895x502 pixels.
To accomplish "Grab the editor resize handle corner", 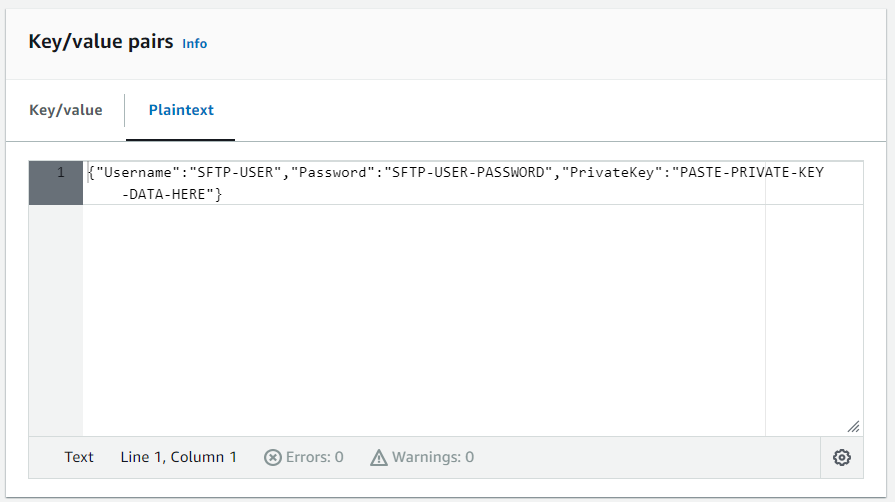I will click(x=853, y=427).
